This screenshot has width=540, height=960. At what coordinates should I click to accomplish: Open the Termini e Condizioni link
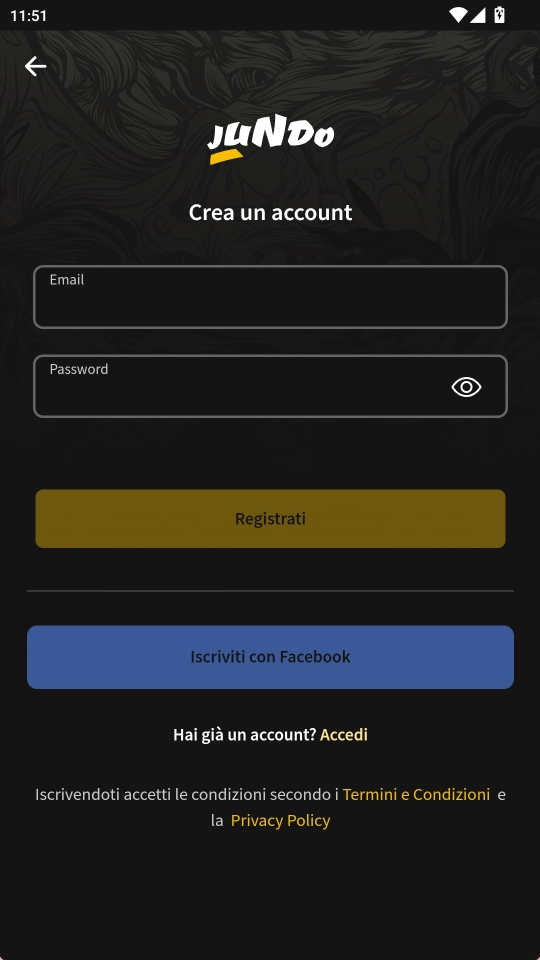click(416, 794)
